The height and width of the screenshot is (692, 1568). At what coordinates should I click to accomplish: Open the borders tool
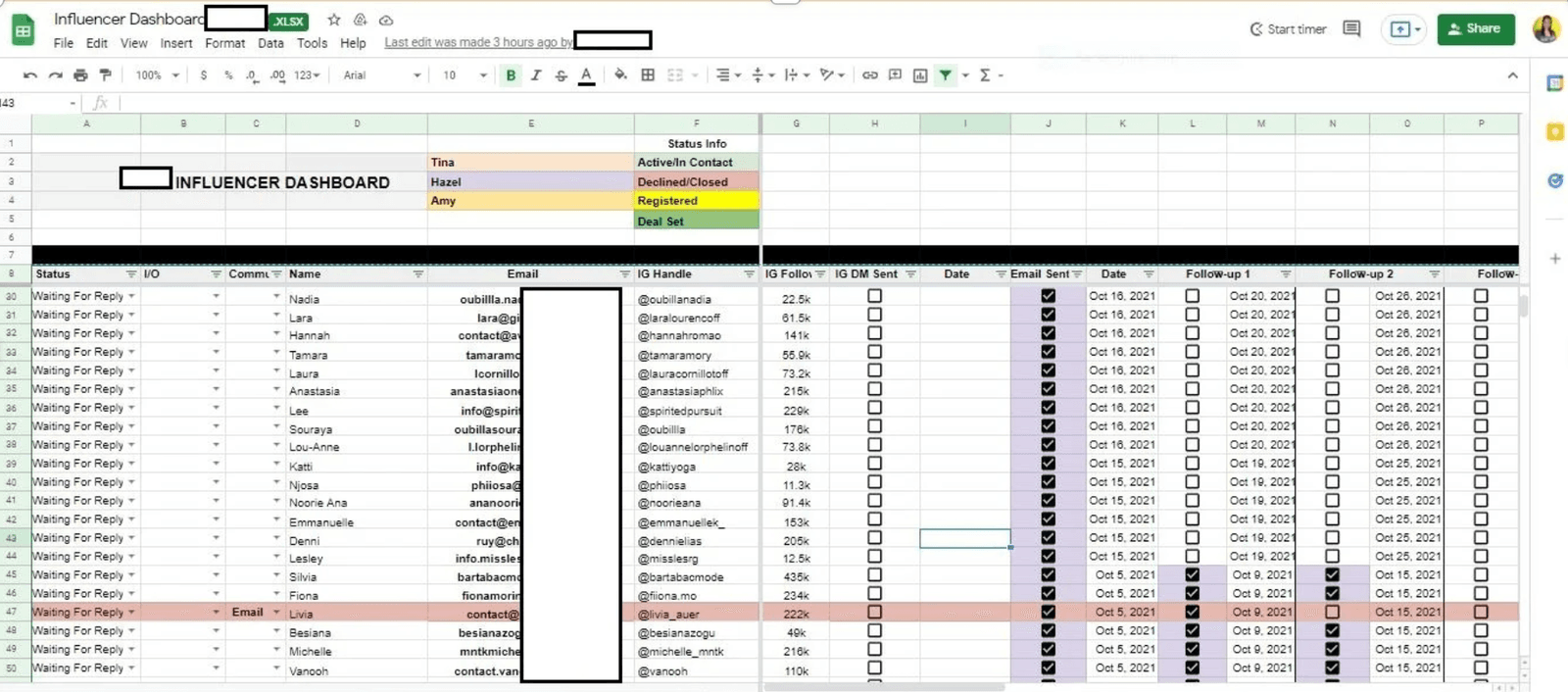coord(648,75)
